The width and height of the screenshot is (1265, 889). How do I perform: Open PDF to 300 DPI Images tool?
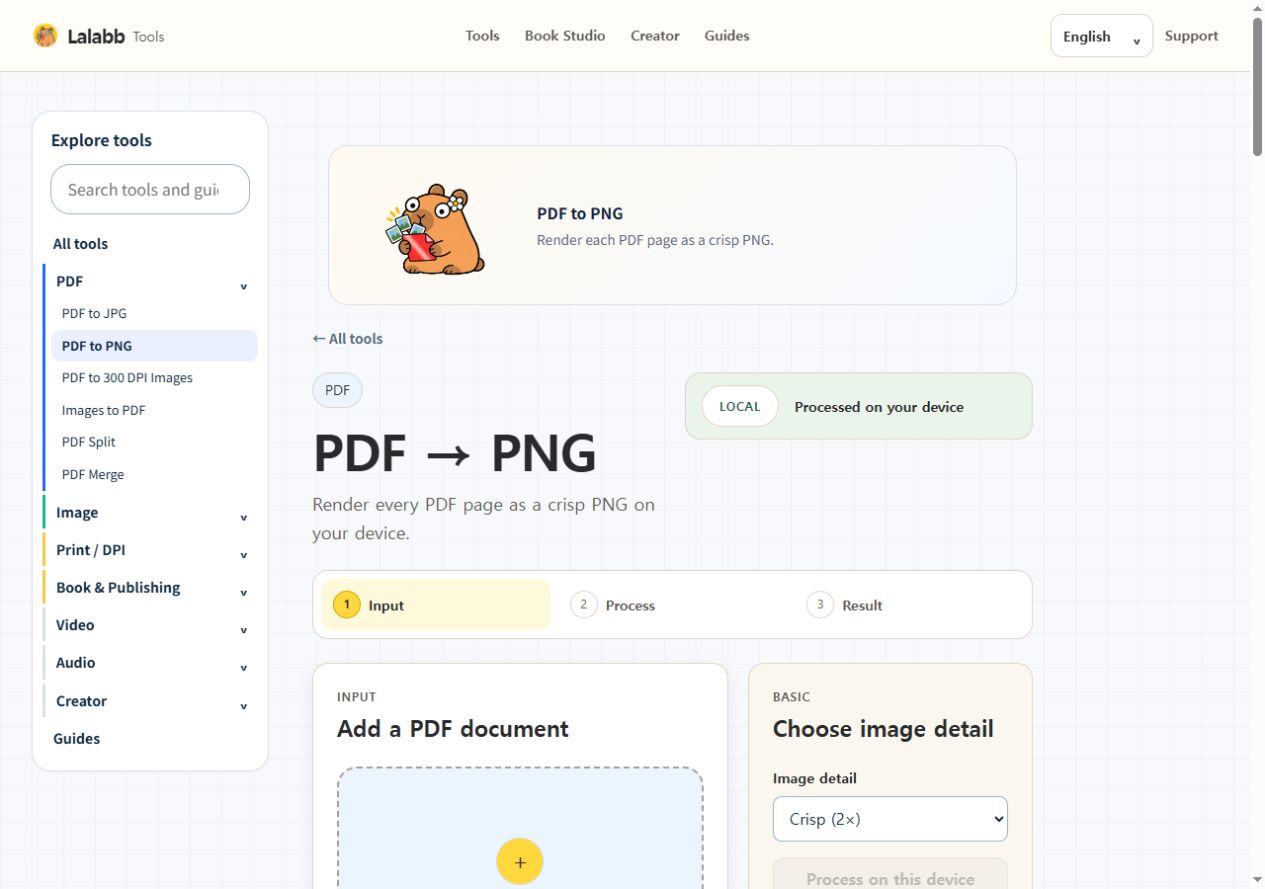click(x=127, y=378)
